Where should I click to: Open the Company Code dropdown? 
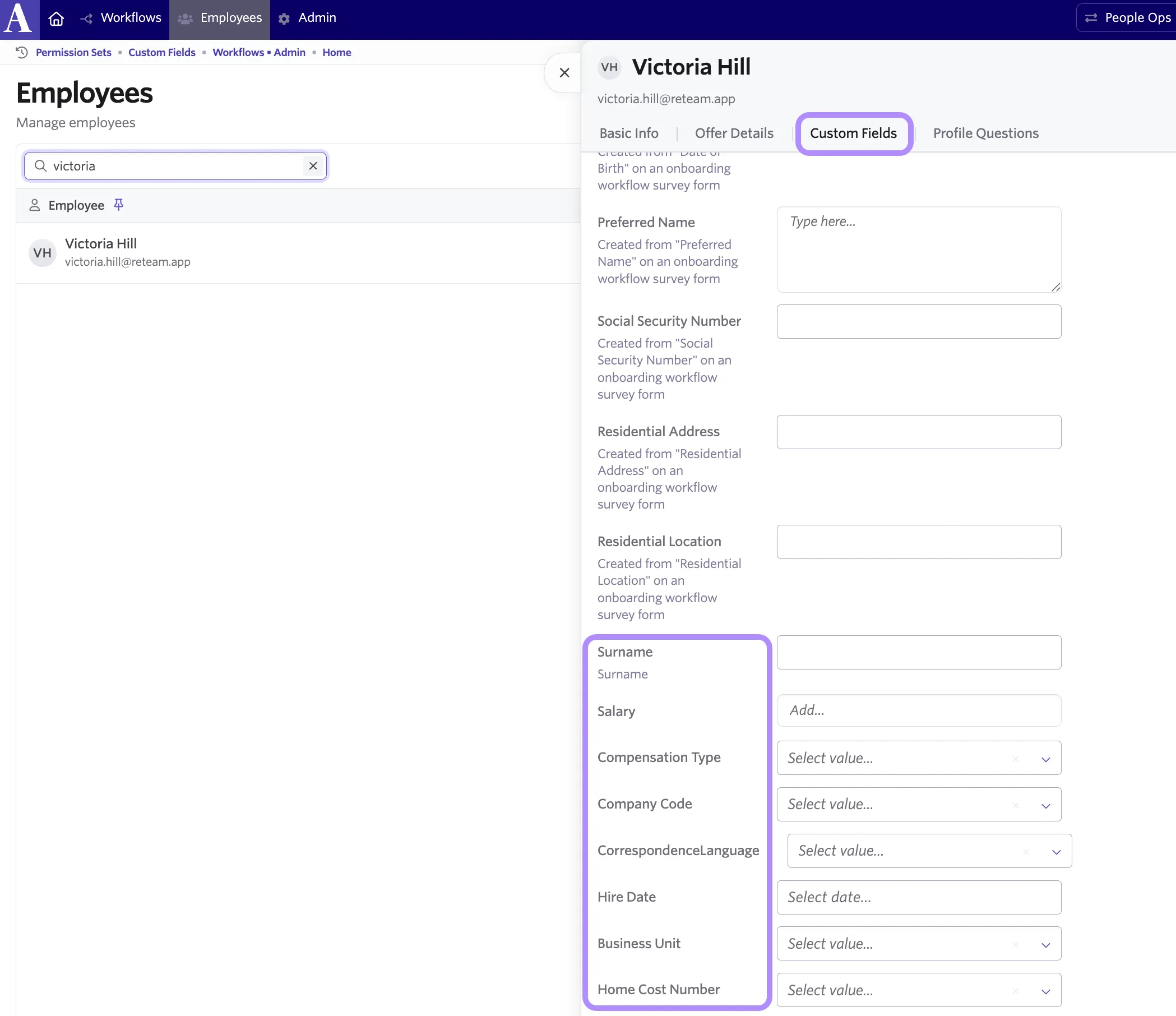(919, 804)
